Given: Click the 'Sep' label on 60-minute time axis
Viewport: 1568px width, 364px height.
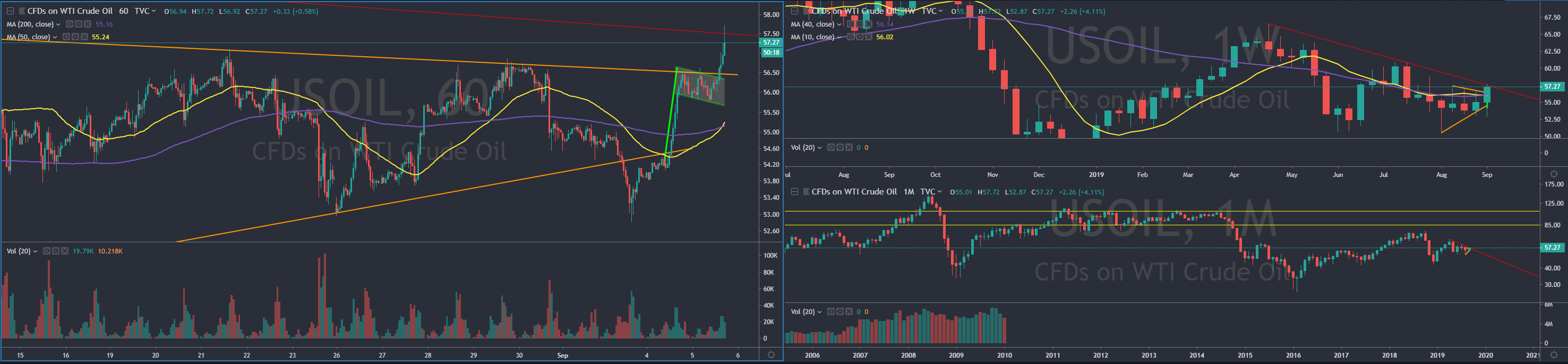Looking at the screenshot, I should (562, 355).
